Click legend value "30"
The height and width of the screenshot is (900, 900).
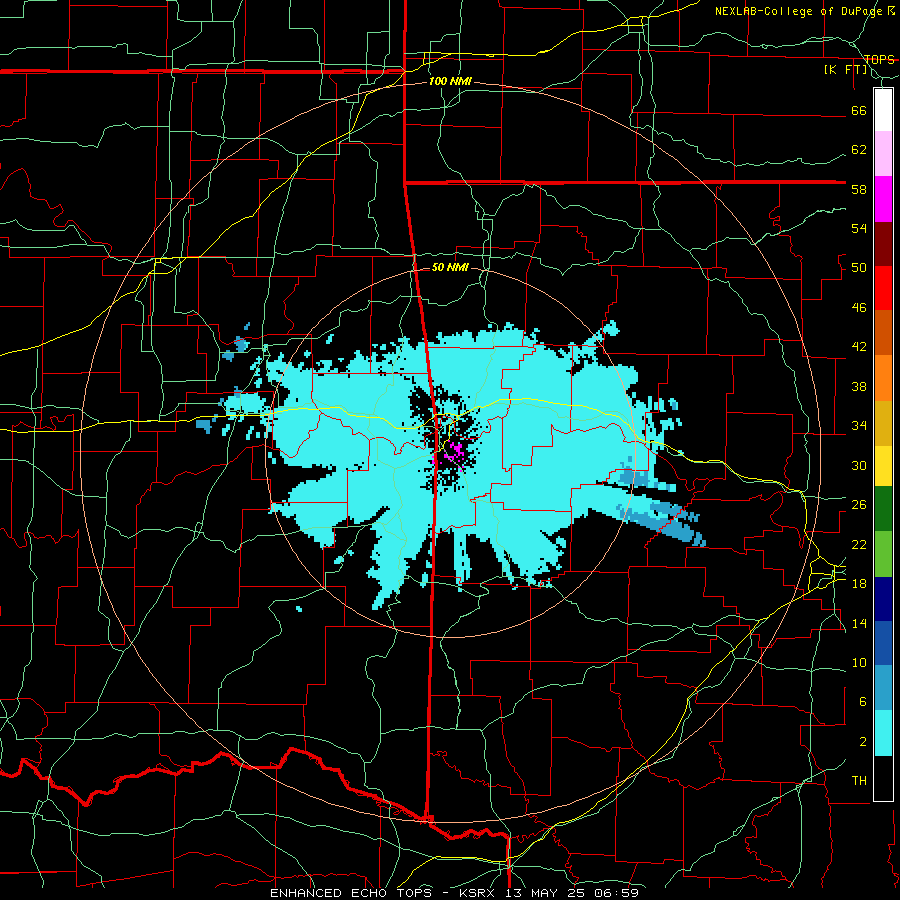click(859, 465)
